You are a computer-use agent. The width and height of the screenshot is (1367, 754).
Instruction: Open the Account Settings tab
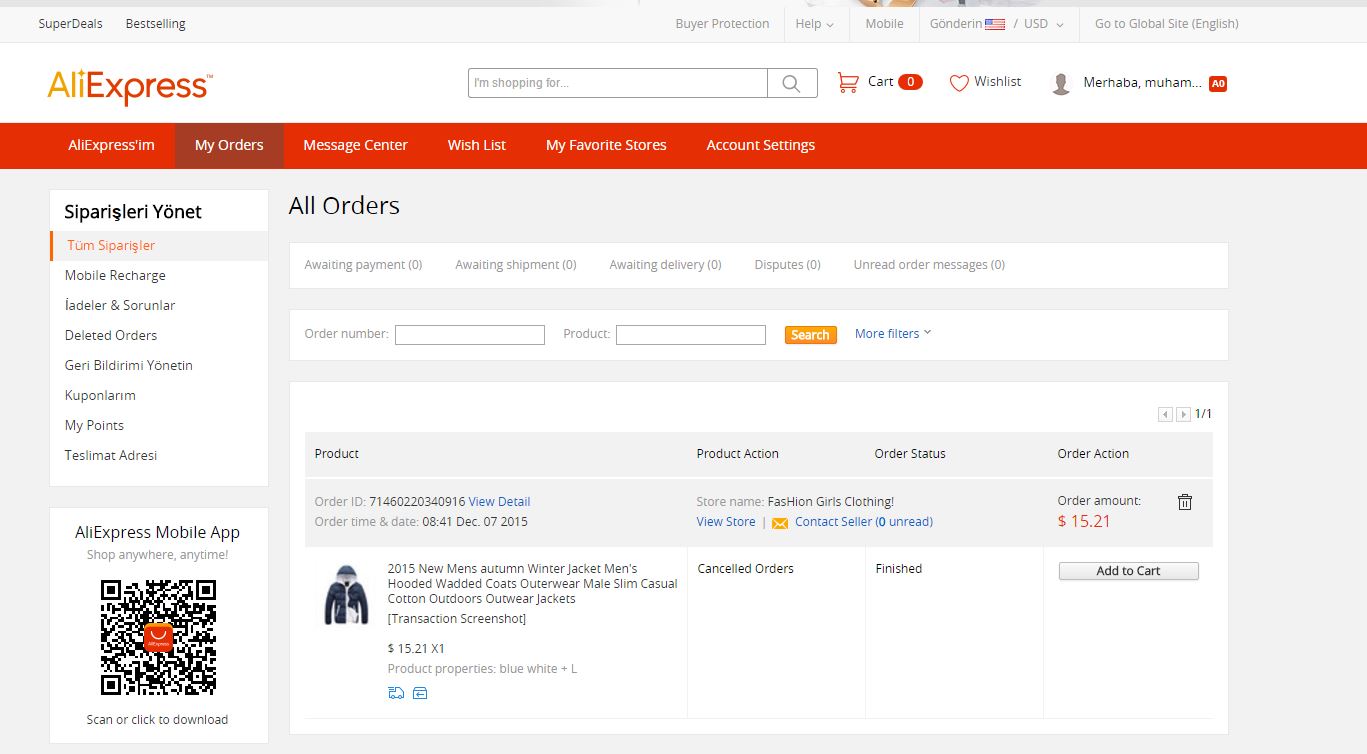point(760,145)
